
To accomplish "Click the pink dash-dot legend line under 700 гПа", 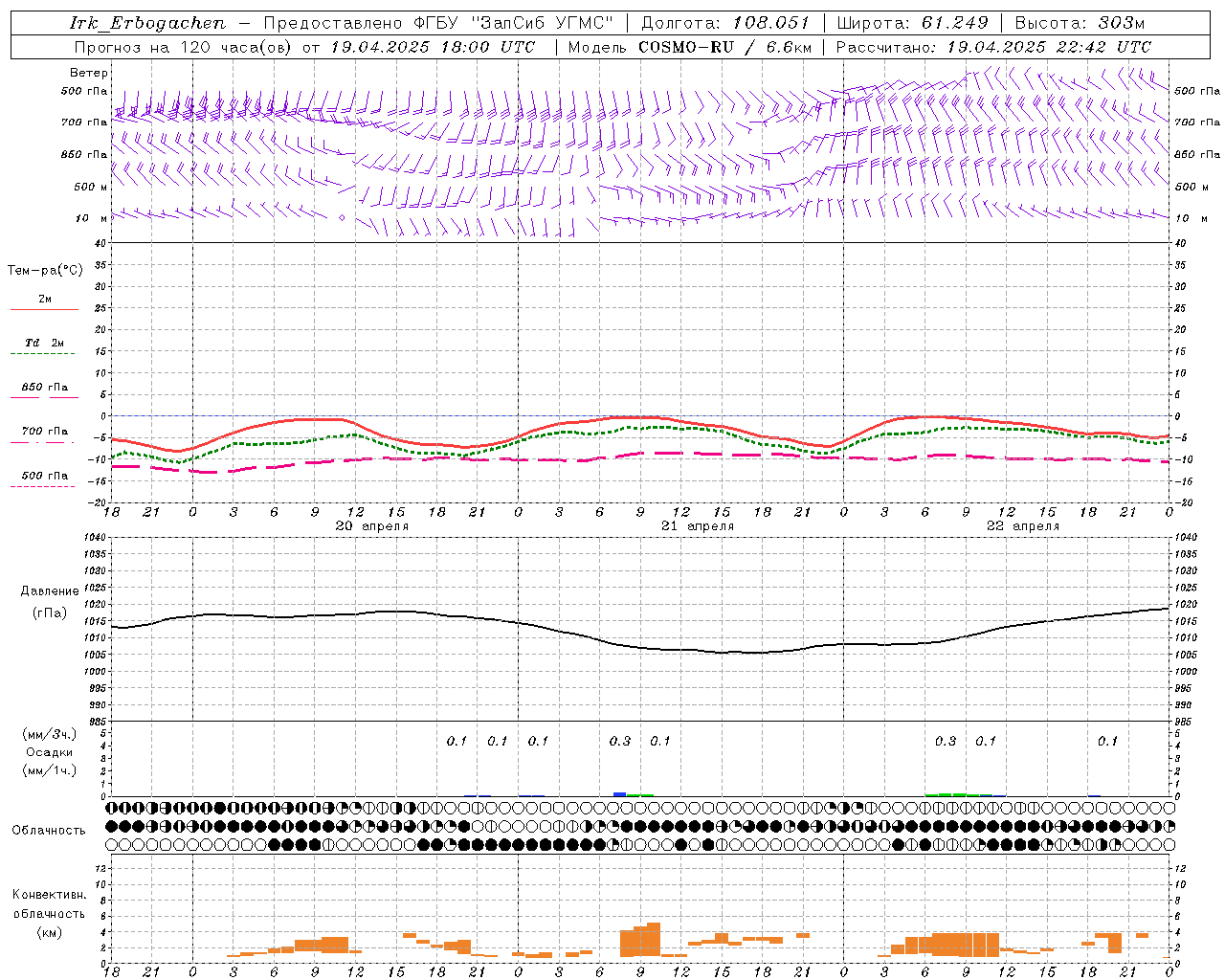I will tap(42, 441).
